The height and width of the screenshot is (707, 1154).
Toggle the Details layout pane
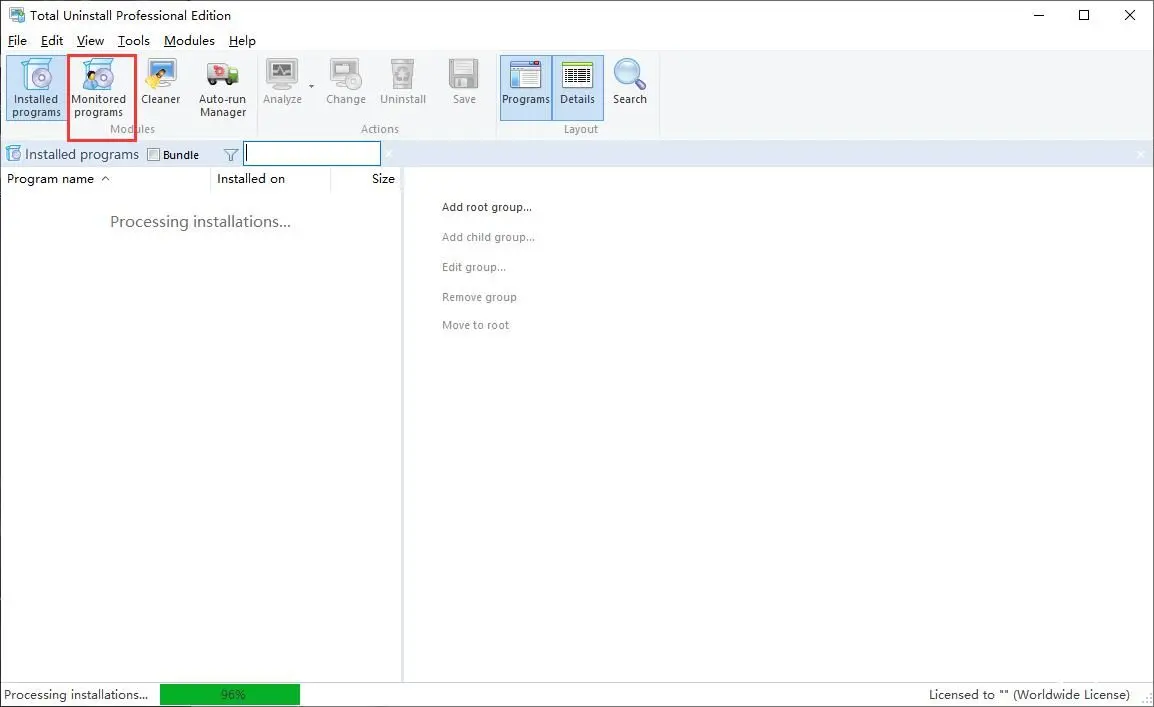pos(578,88)
